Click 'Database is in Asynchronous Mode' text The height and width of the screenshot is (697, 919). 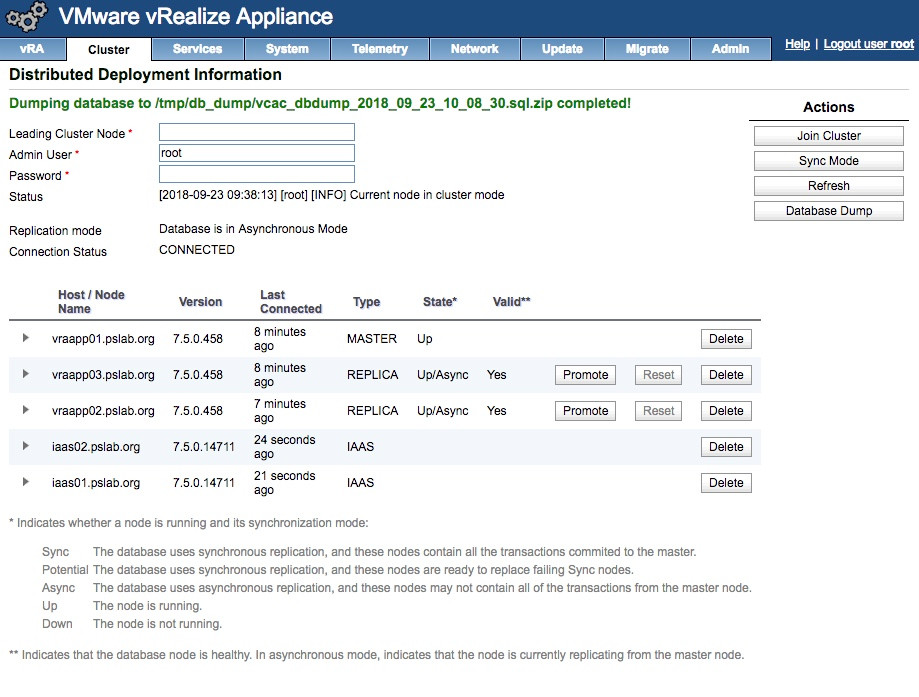(x=253, y=229)
